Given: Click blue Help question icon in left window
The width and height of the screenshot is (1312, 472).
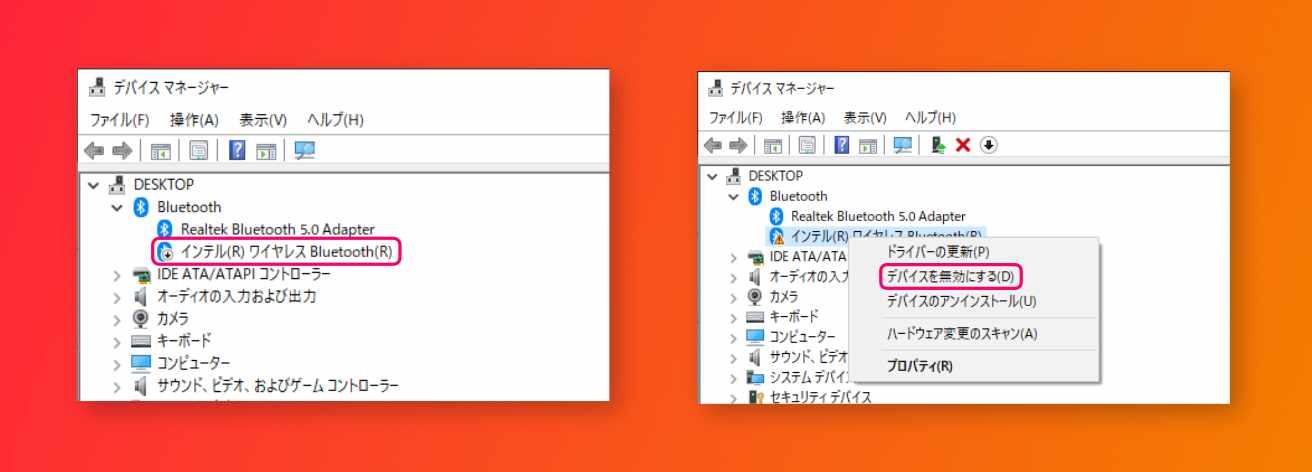Looking at the screenshot, I should coord(238,151).
